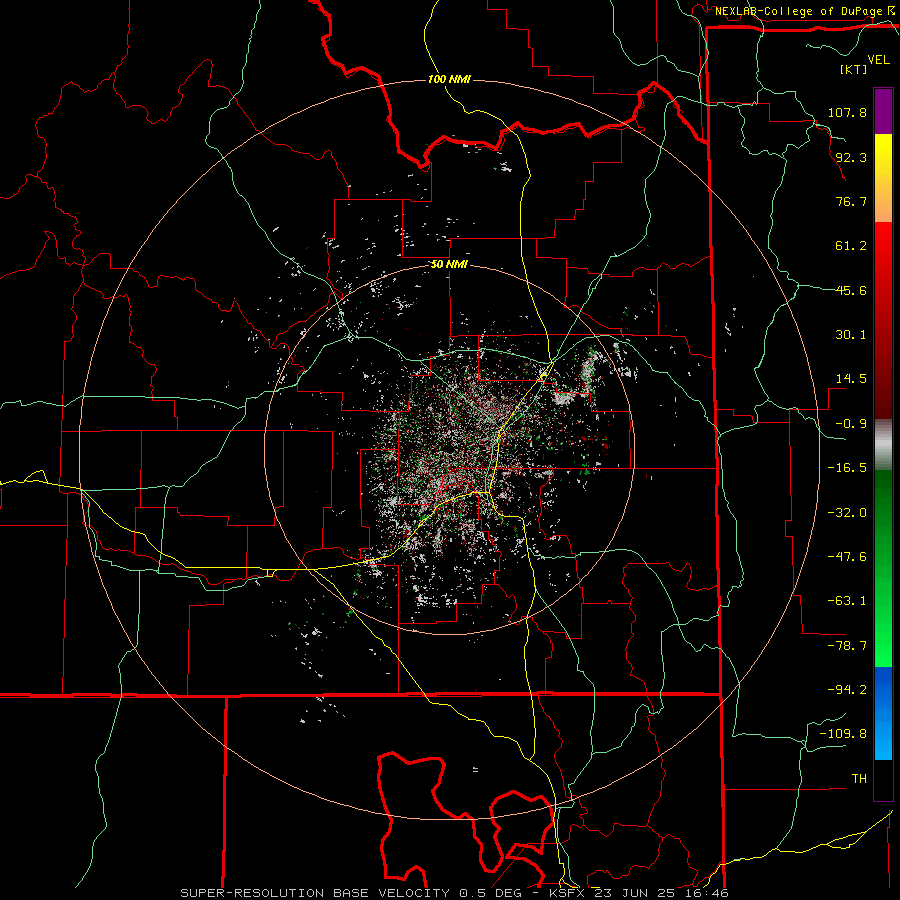This screenshot has width=900, height=900.
Task: Pick the purple segment of the color scale
Action: (883, 111)
